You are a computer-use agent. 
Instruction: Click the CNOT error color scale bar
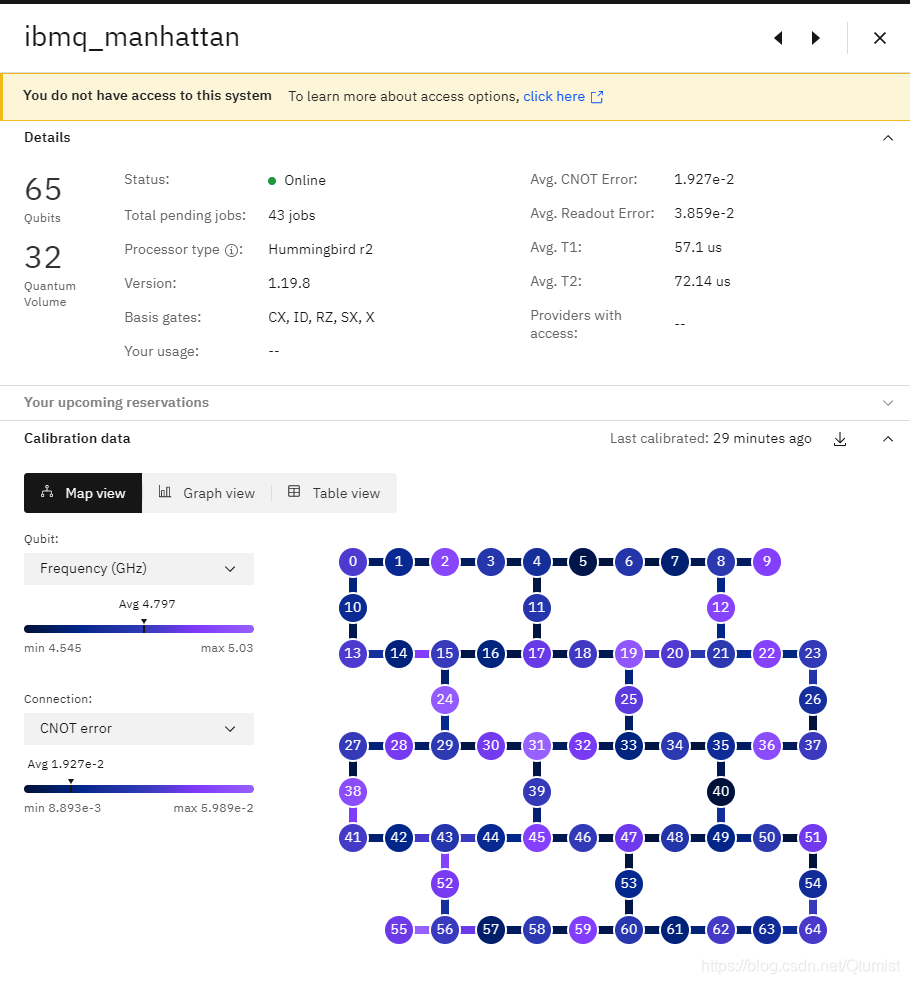click(139, 789)
